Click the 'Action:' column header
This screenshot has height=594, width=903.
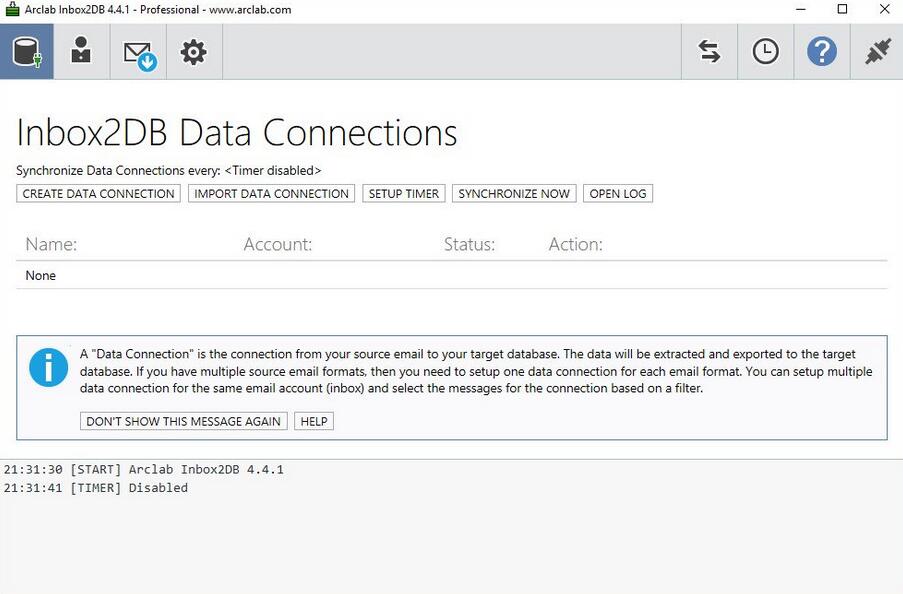(x=575, y=244)
